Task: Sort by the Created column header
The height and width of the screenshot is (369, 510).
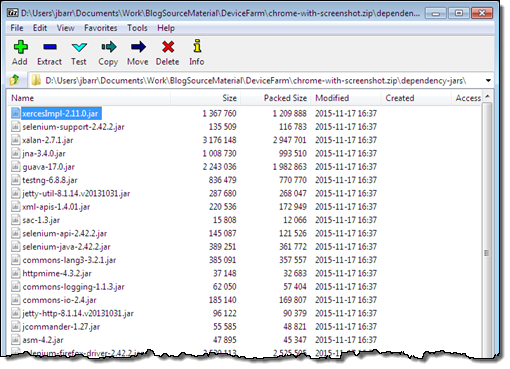Action: 416,98
